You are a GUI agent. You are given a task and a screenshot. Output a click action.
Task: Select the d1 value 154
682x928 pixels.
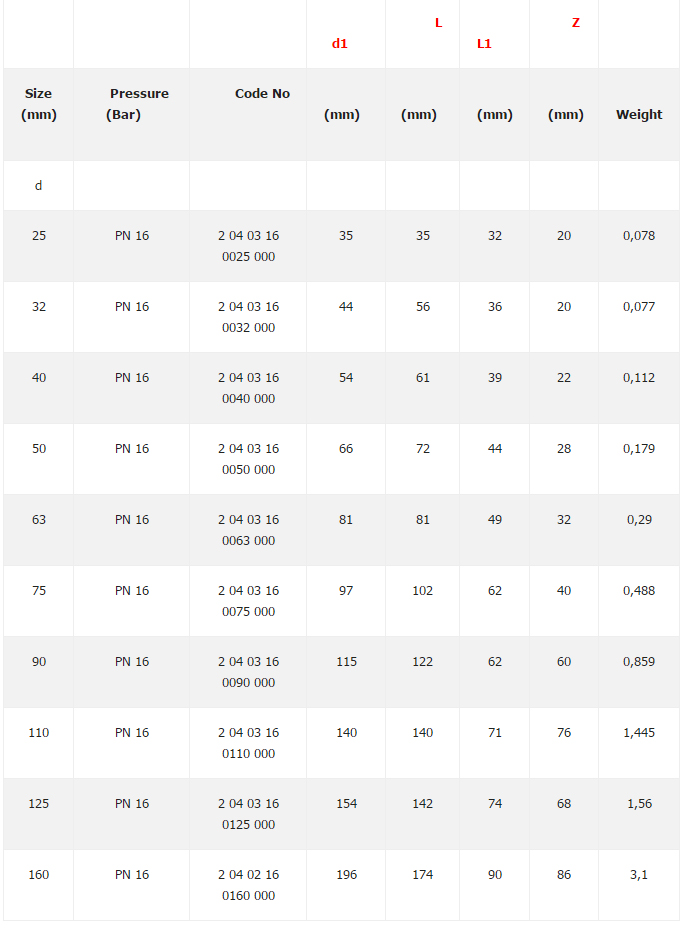(x=346, y=804)
